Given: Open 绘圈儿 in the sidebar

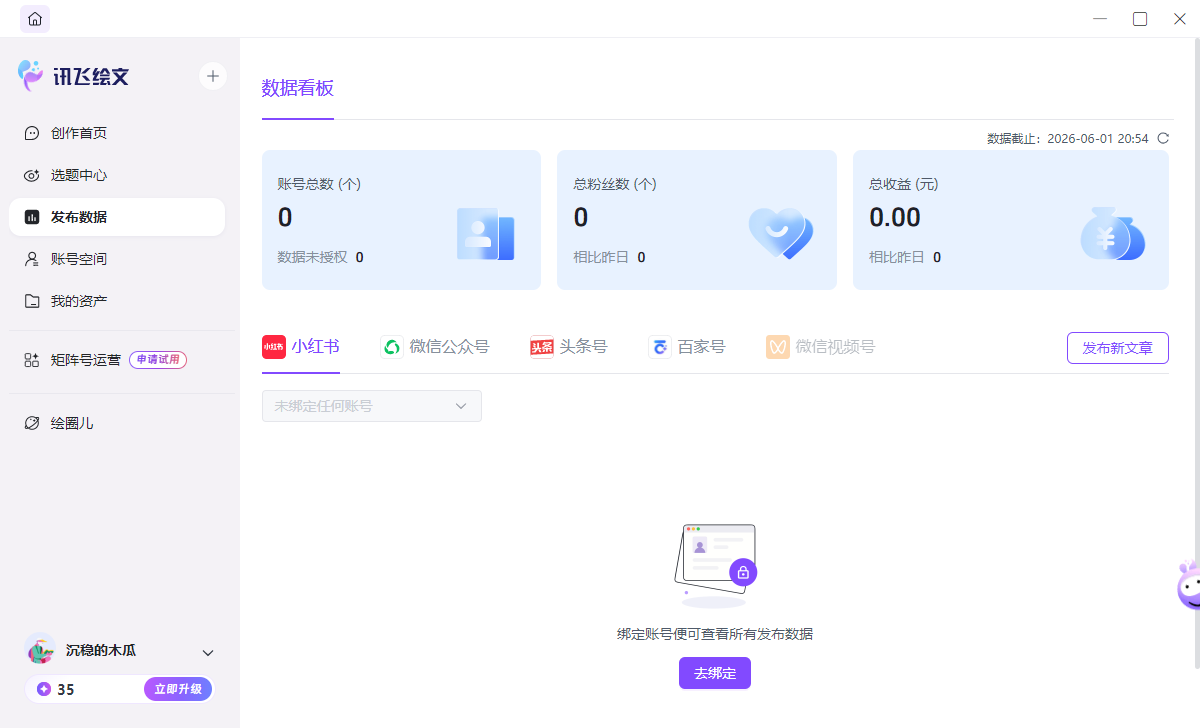Looking at the screenshot, I should 117,423.
